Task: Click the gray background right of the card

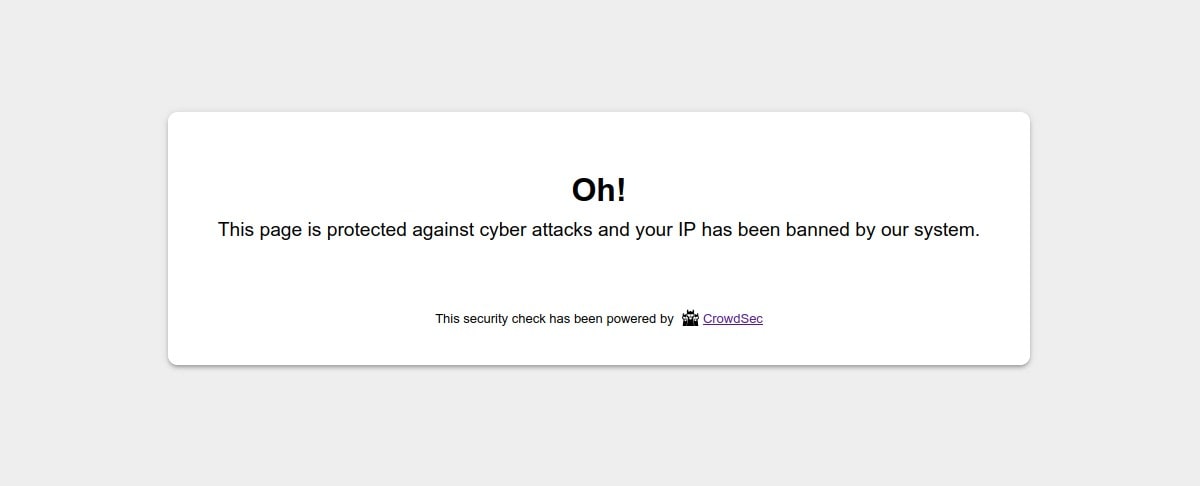Action: 1115,238
